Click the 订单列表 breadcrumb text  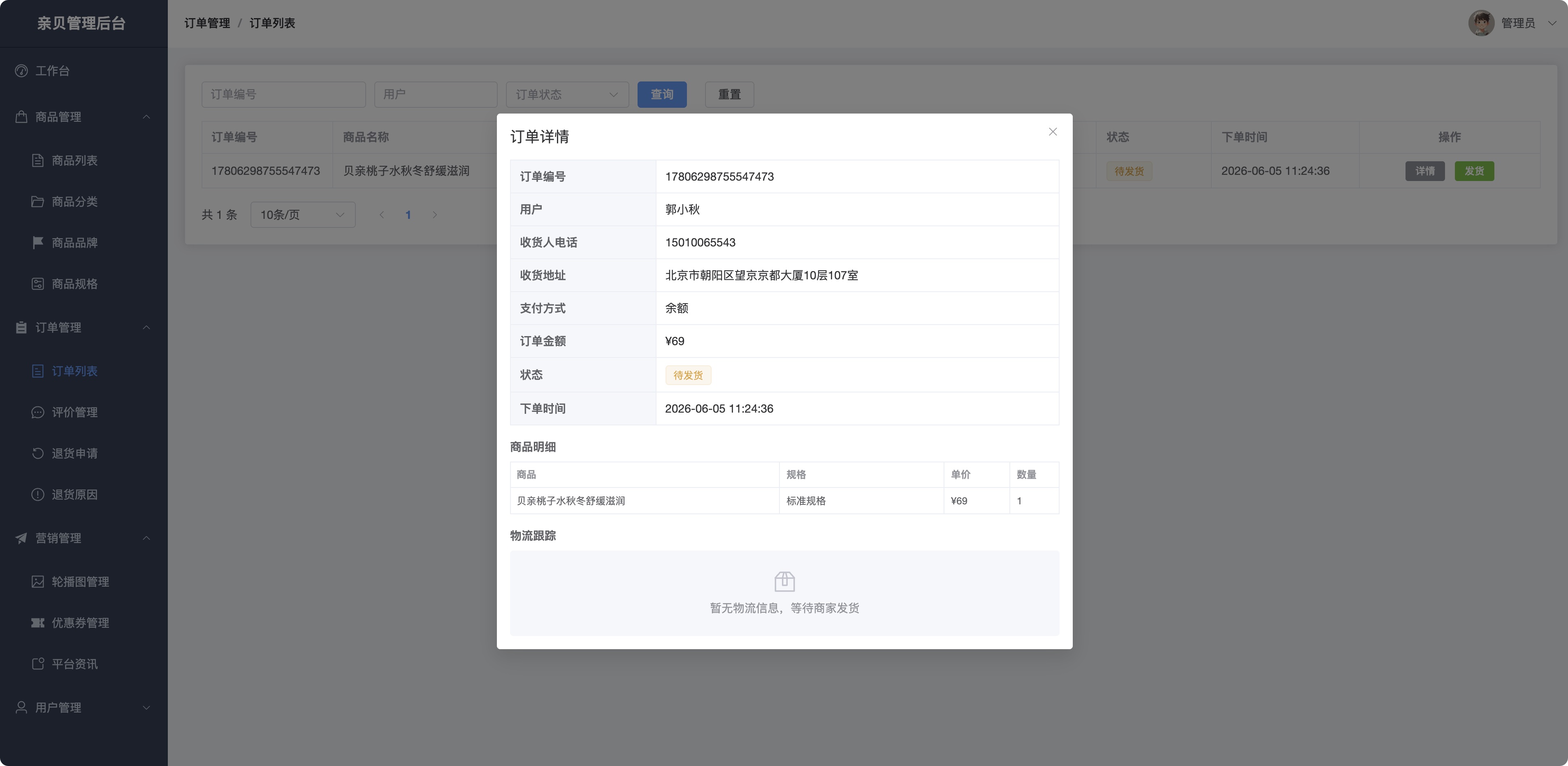coord(272,23)
